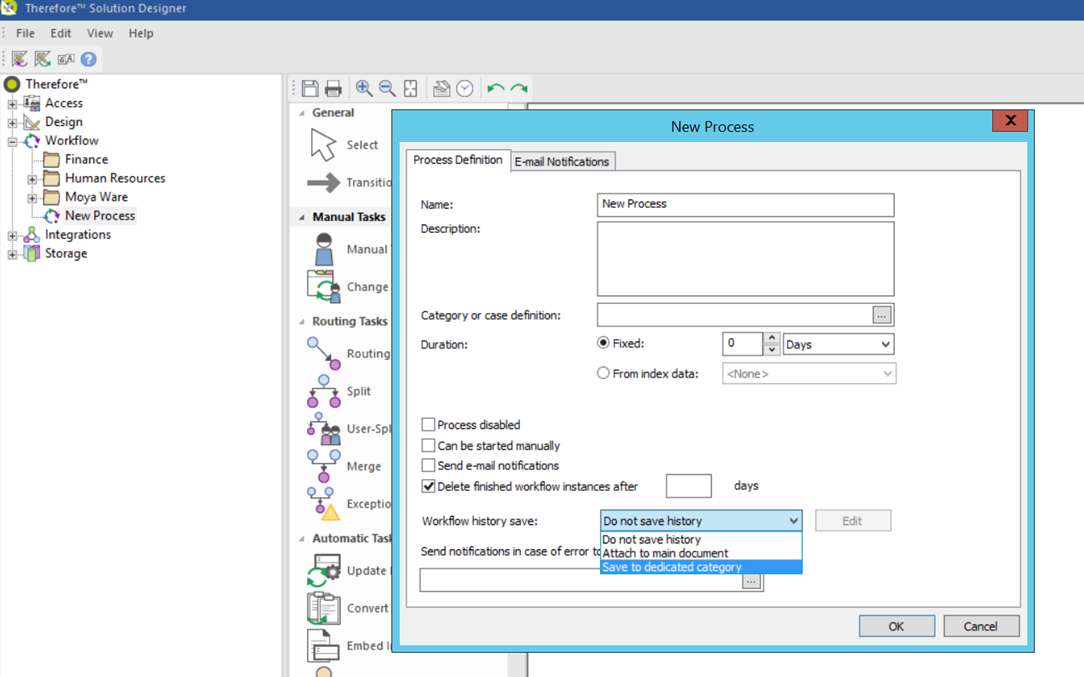Screen dimensions: 1084x677
Task: Click the green Undo arrow
Action: point(495,89)
